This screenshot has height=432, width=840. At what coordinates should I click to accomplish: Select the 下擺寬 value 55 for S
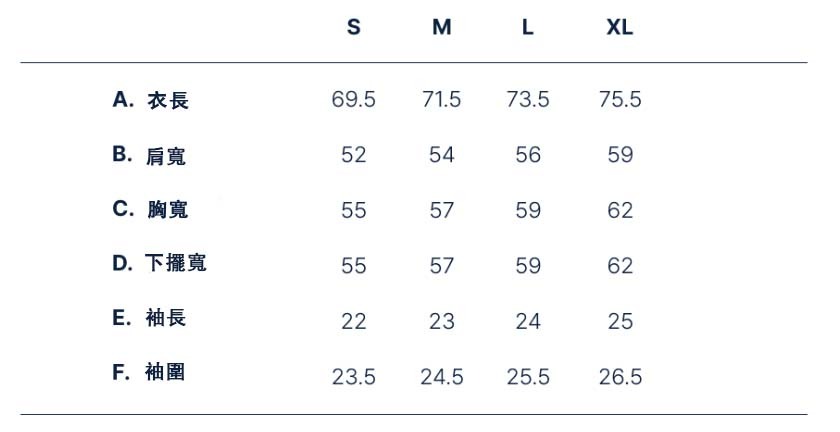[x=353, y=266]
